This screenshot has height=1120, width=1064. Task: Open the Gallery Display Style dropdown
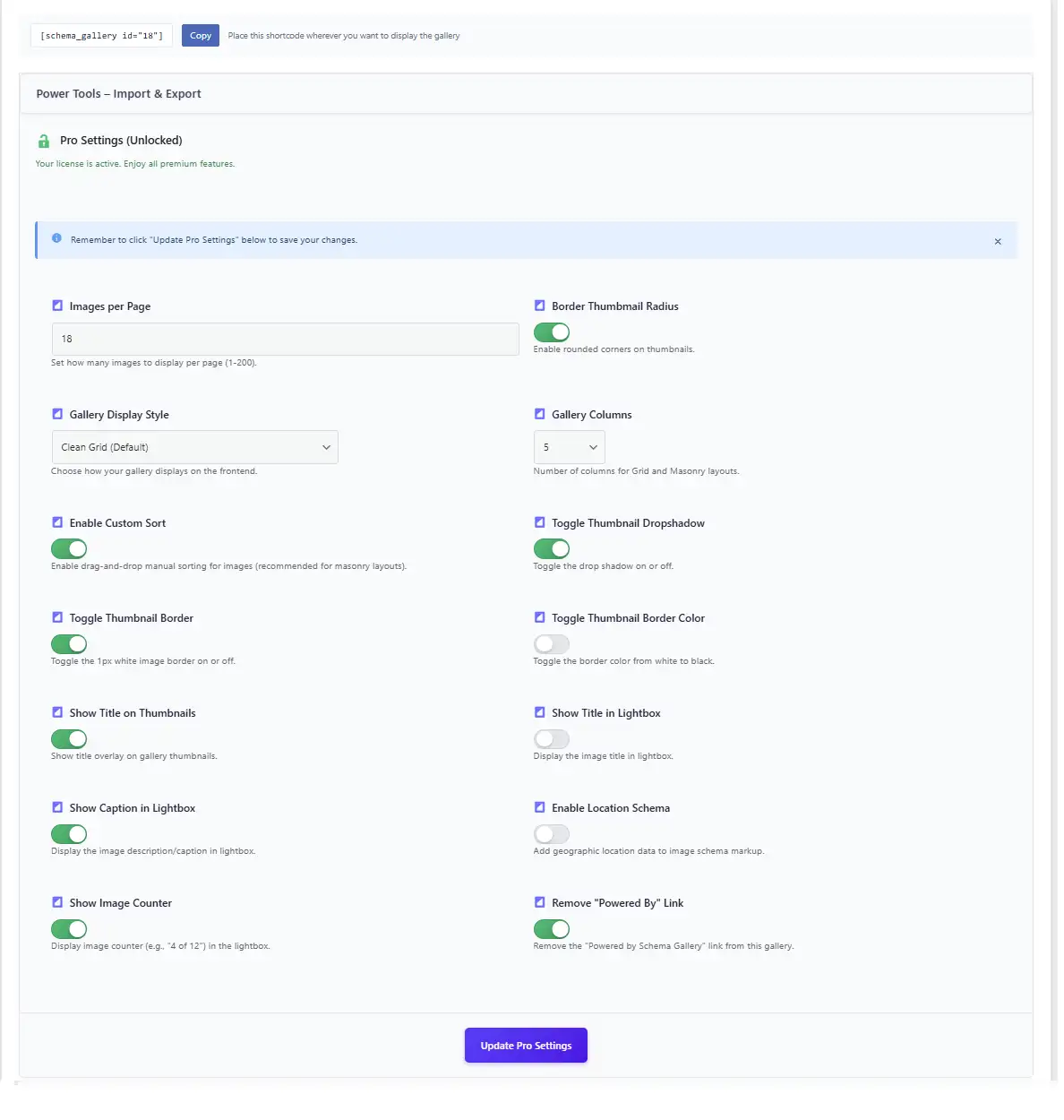tap(194, 446)
